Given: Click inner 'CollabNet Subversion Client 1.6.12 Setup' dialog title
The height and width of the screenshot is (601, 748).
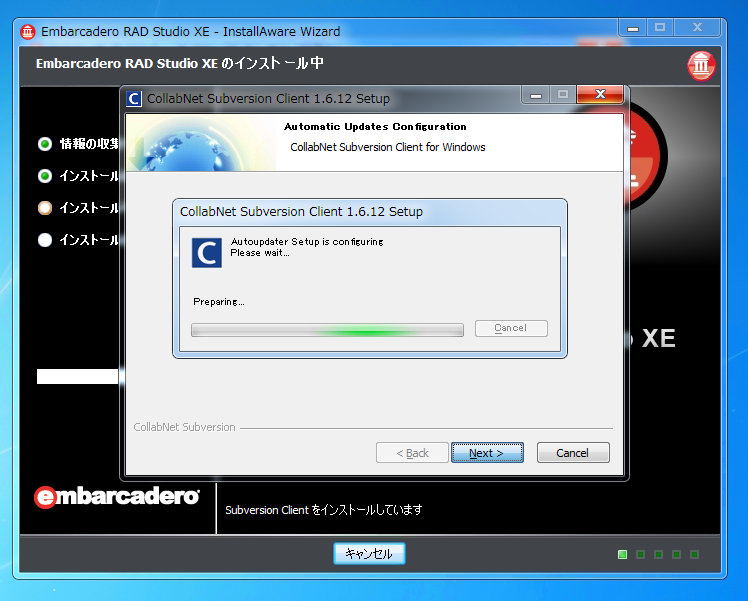Looking at the screenshot, I should (x=301, y=211).
